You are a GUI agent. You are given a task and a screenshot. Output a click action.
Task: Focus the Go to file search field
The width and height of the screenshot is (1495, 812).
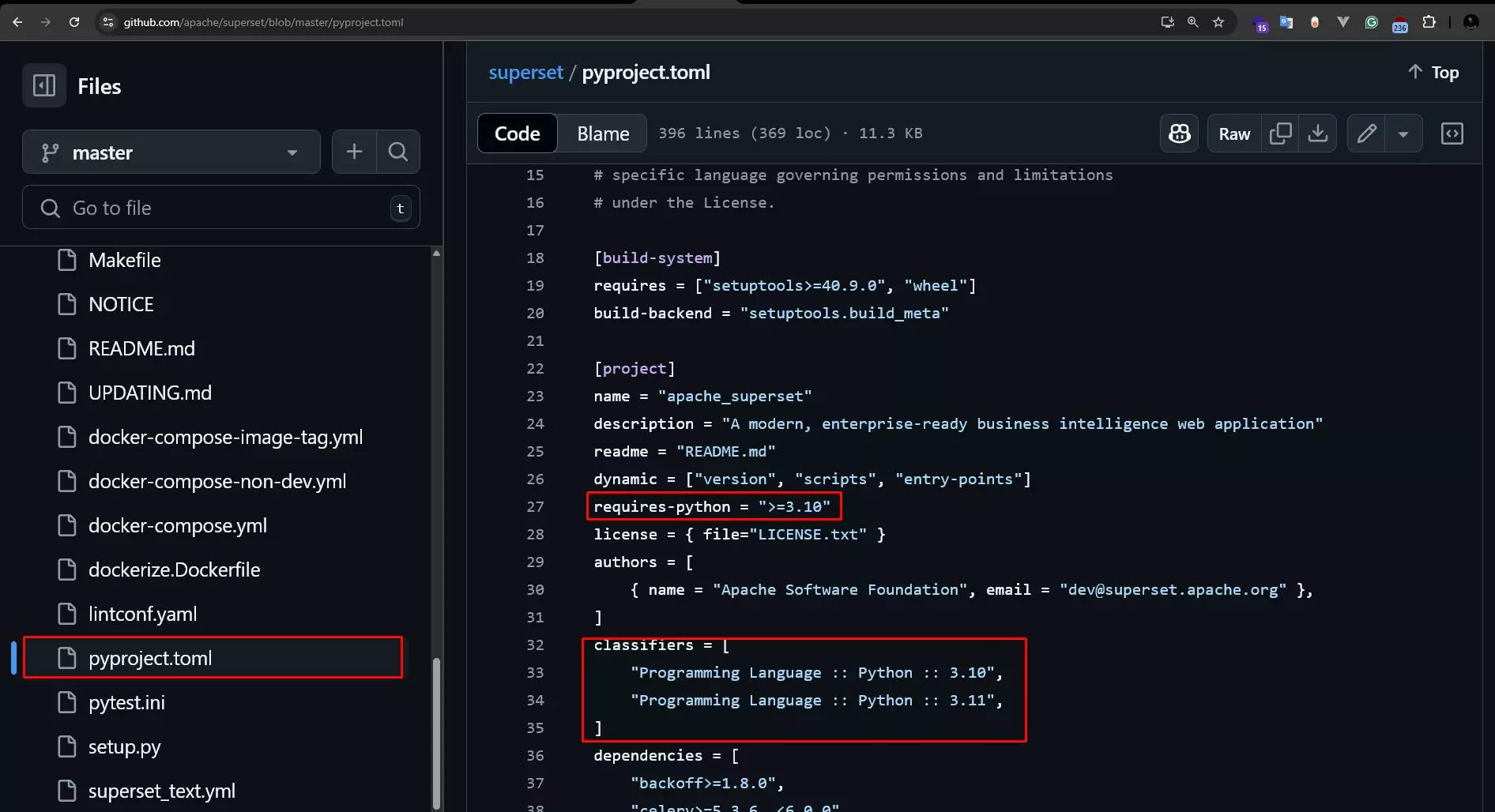pyautogui.click(x=221, y=208)
